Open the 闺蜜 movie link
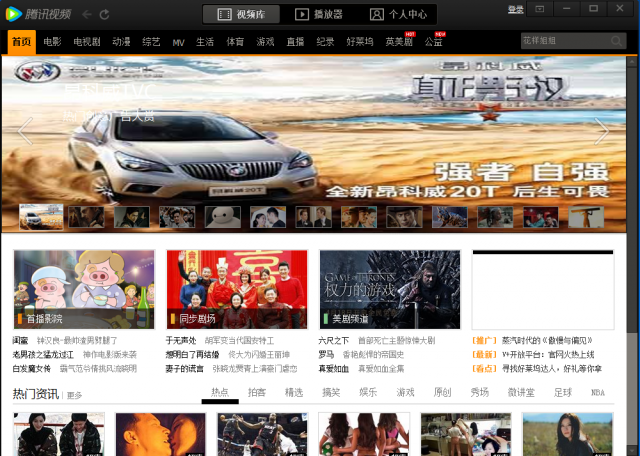 click(20, 340)
